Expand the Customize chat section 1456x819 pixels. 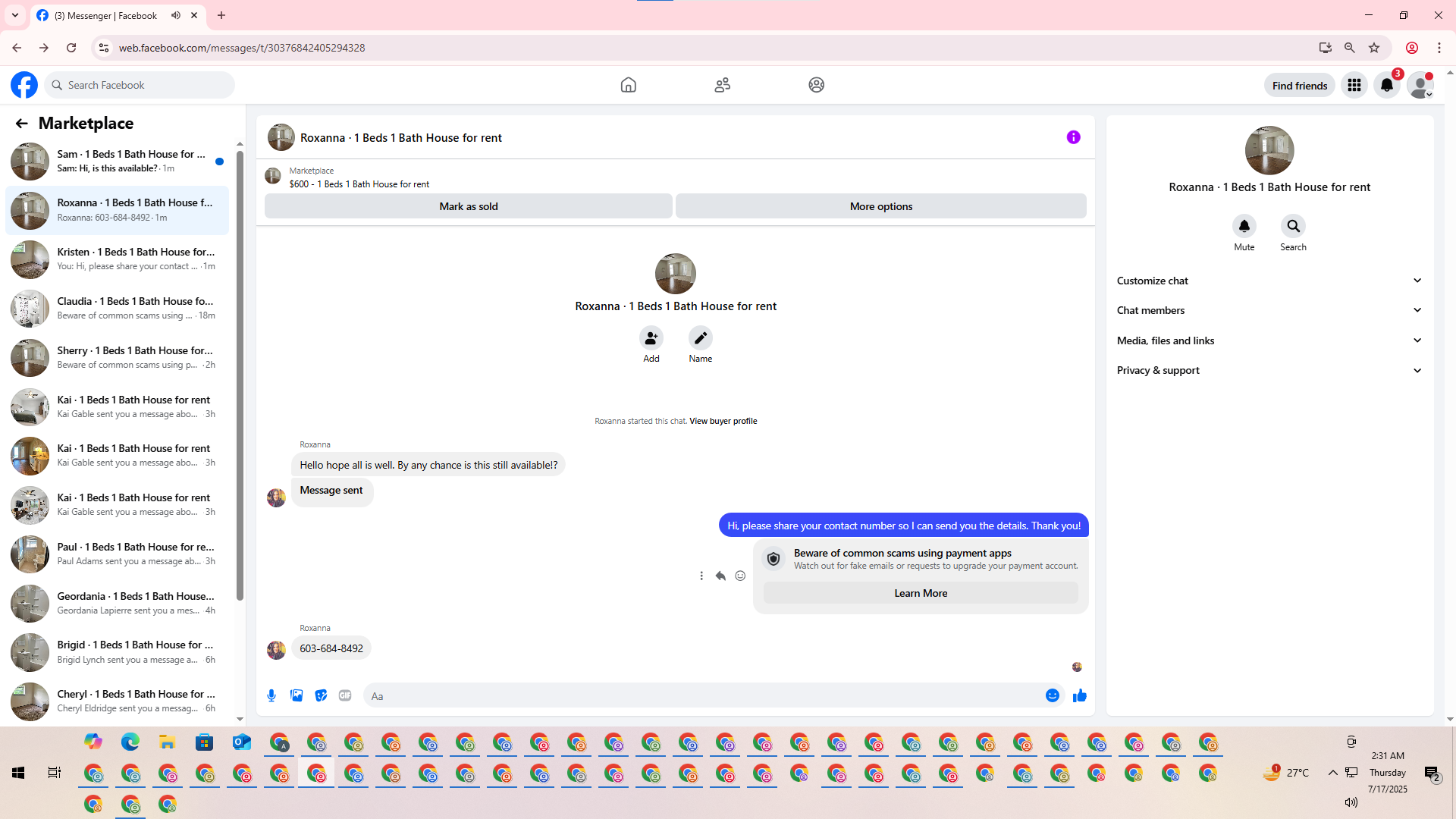(1269, 281)
